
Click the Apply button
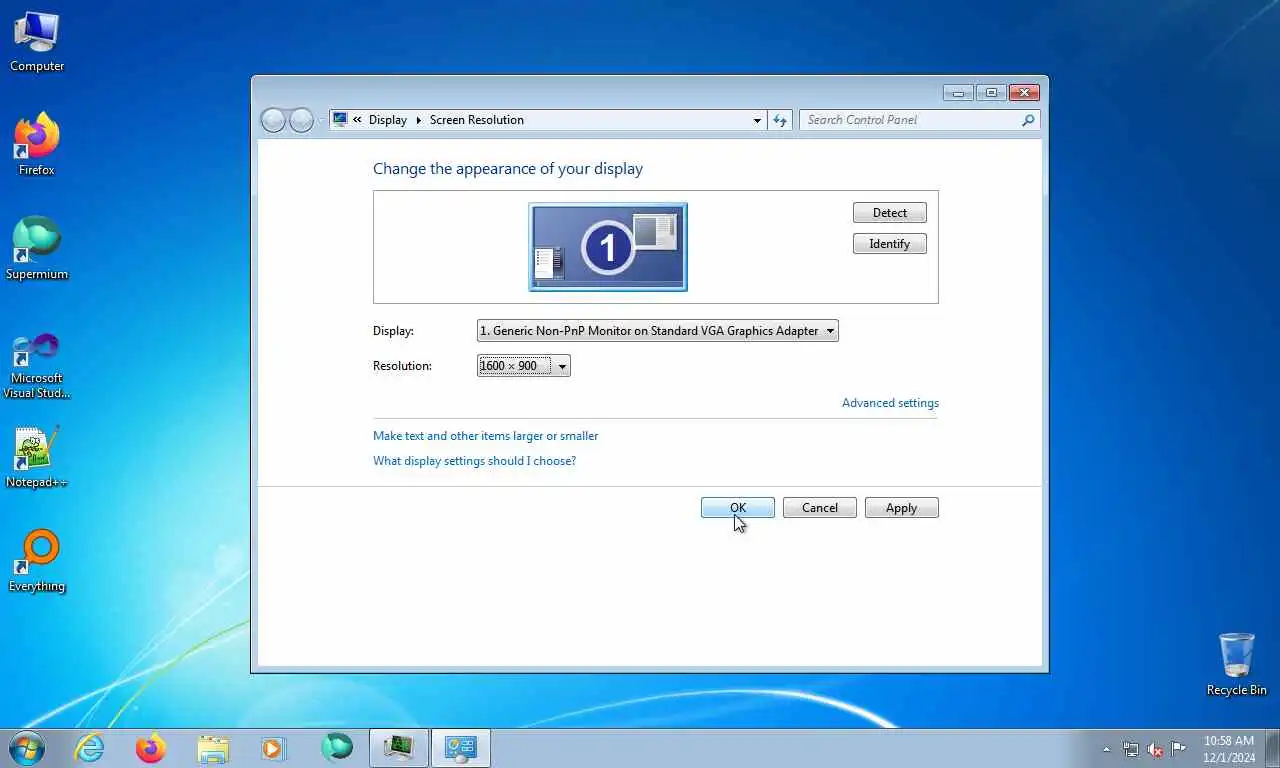[x=902, y=508]
